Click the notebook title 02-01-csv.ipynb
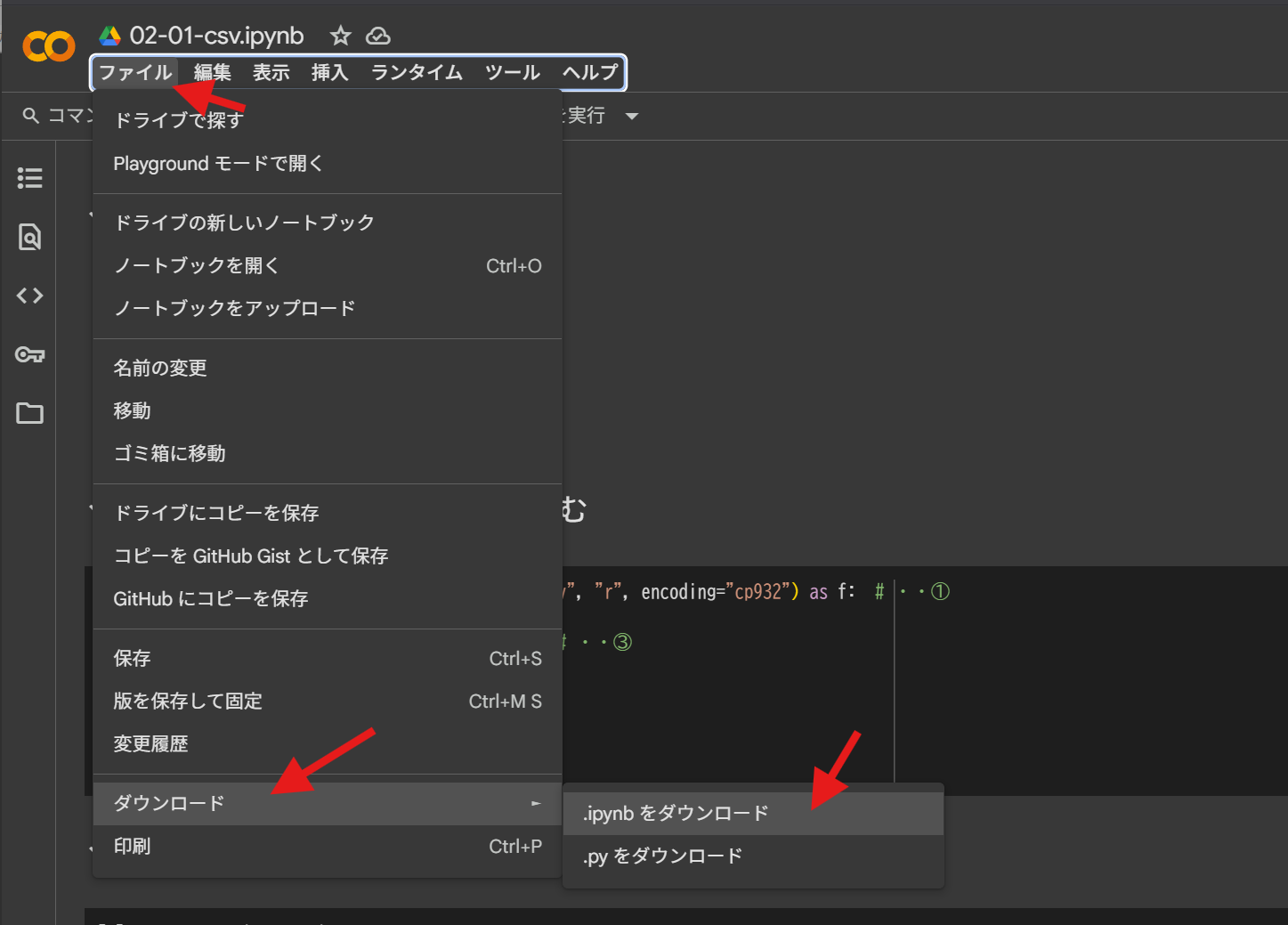This screenshot has height=925, width=1288. [x=216, y=36]
